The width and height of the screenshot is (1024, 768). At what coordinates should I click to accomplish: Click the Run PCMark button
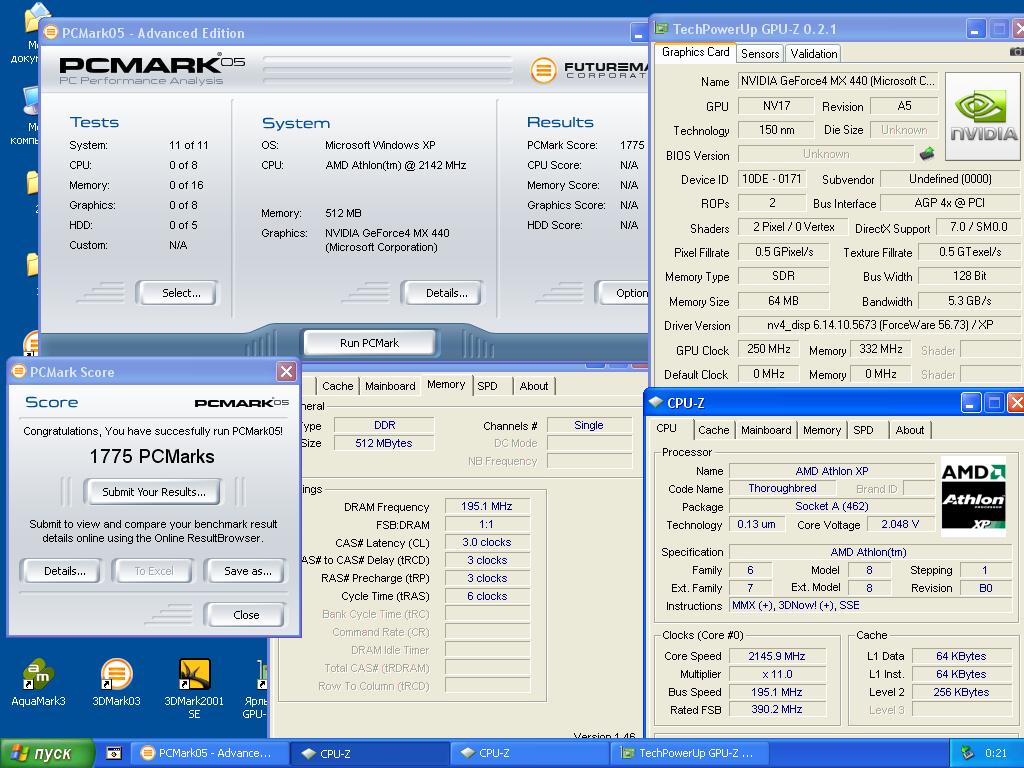coord(369,343)
